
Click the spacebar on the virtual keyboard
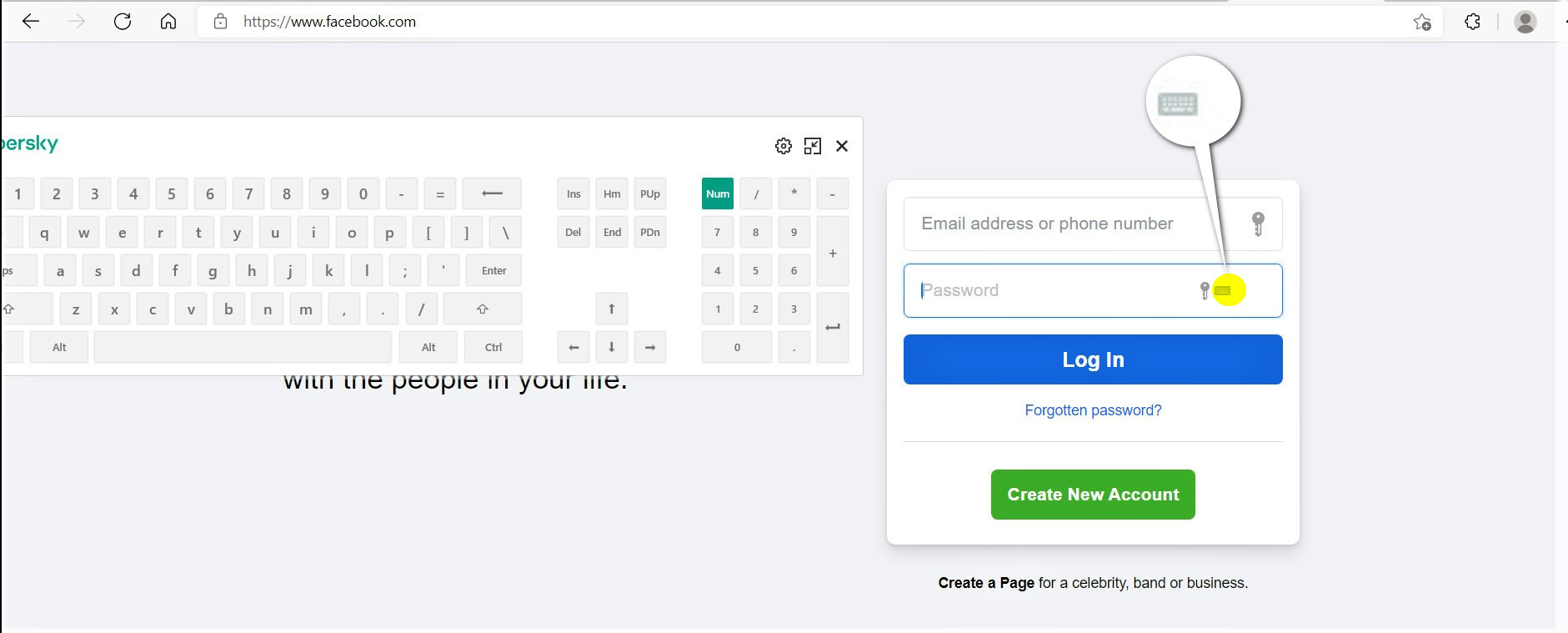click(243, 347)
